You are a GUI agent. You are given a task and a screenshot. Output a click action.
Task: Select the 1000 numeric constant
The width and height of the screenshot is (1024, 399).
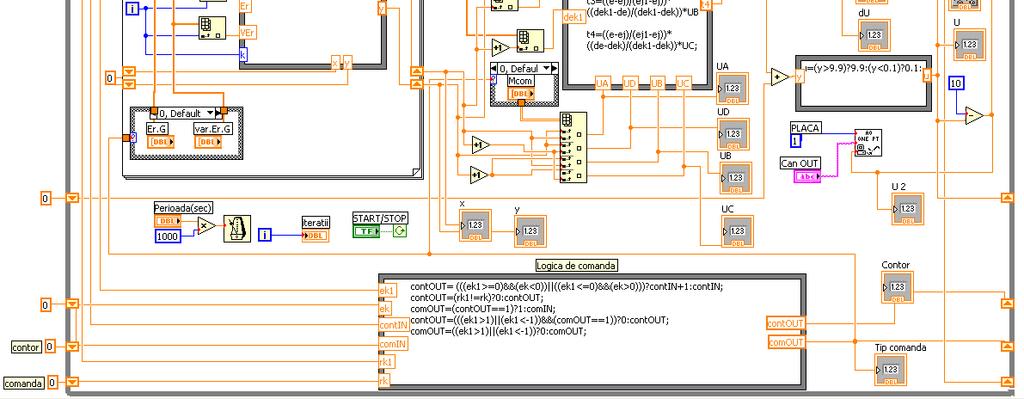click(x=168, y=236)
